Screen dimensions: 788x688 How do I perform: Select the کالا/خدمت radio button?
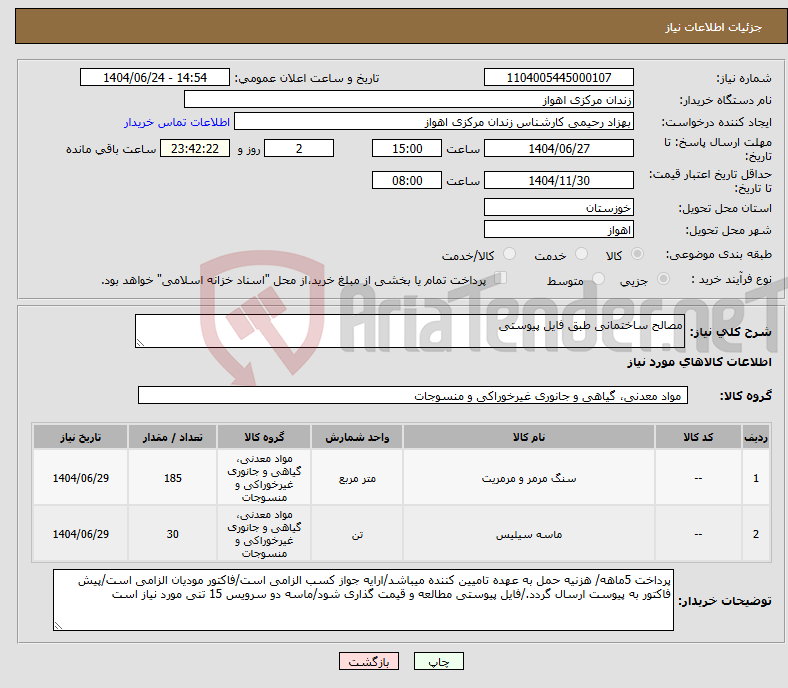pos(510,254)
